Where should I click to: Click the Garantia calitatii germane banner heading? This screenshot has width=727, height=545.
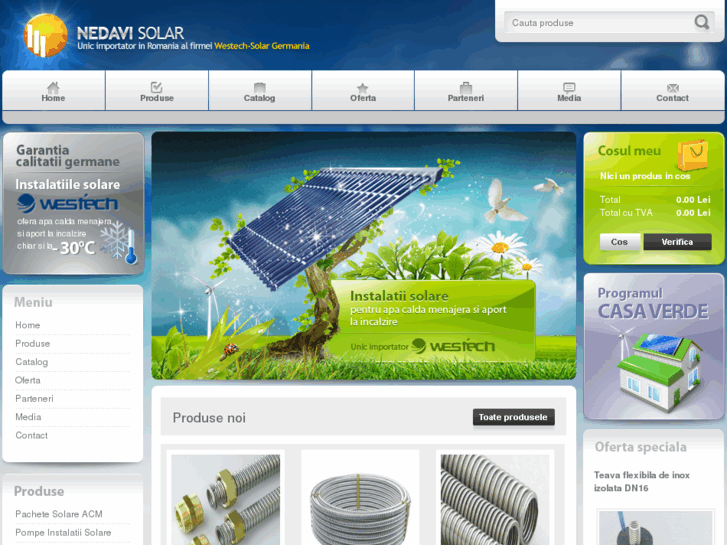coord(68,156)
